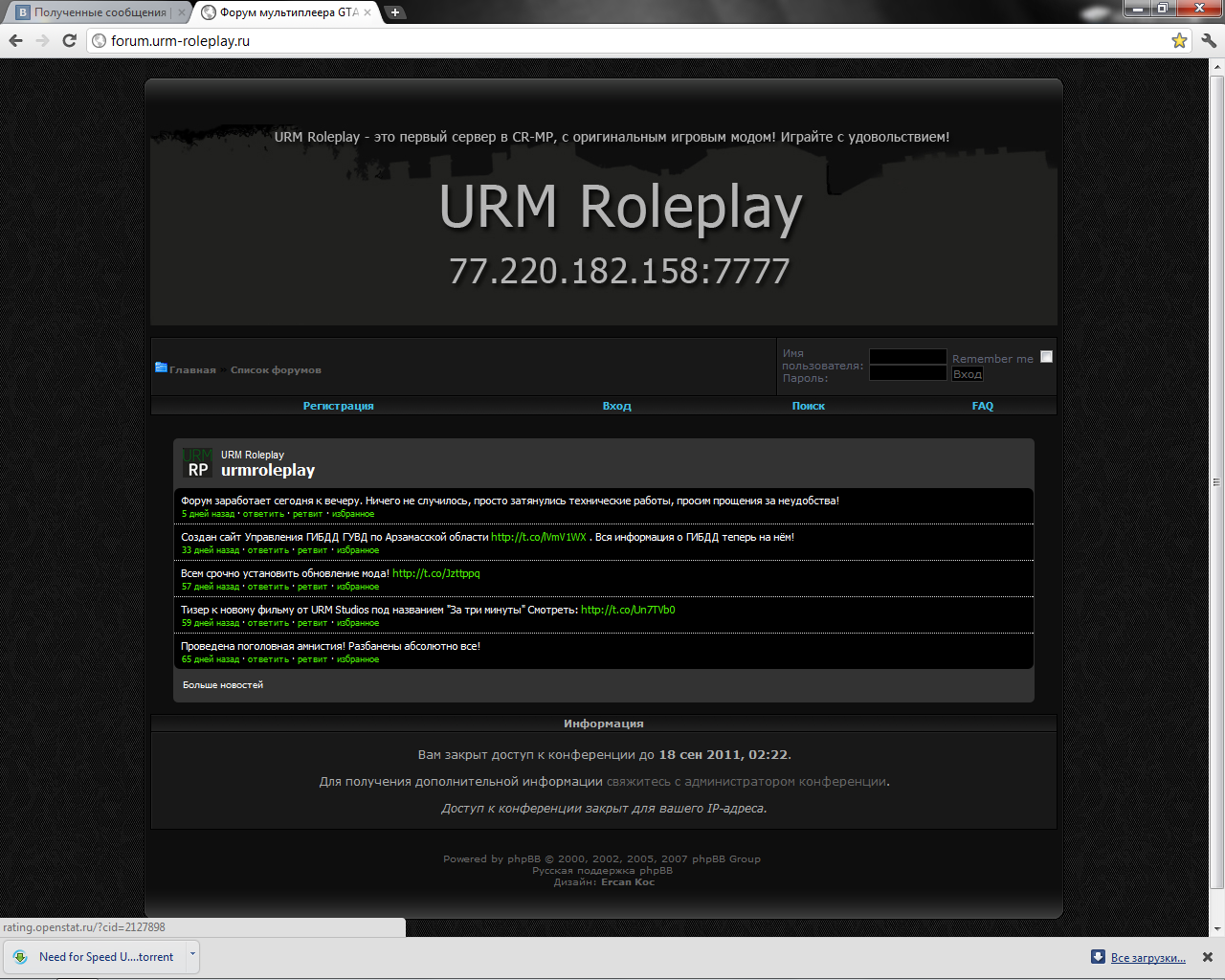
Task: Open a new browser tab
Action: pos(394,12)
